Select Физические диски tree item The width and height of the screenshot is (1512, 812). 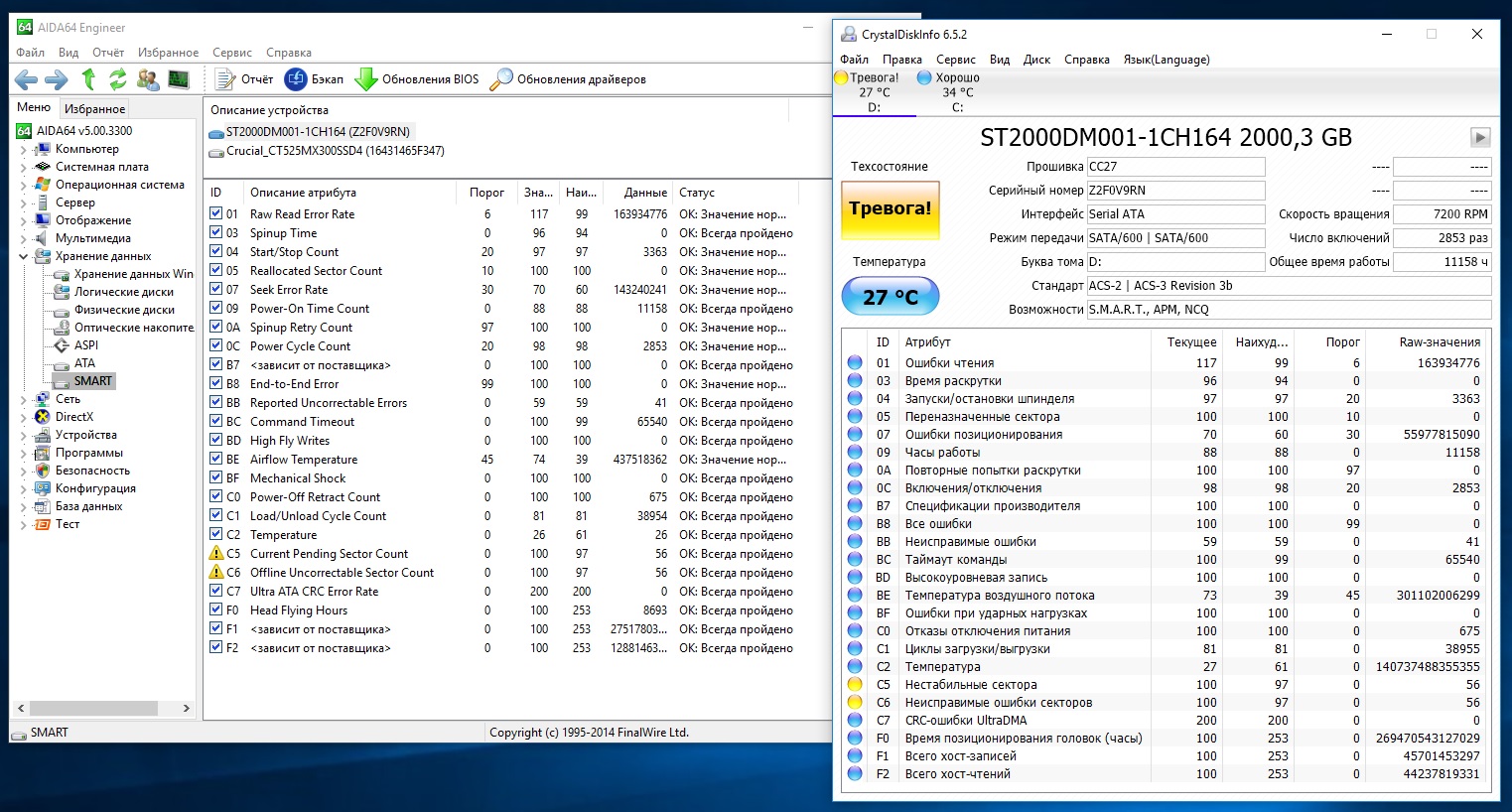click(124, 310)
